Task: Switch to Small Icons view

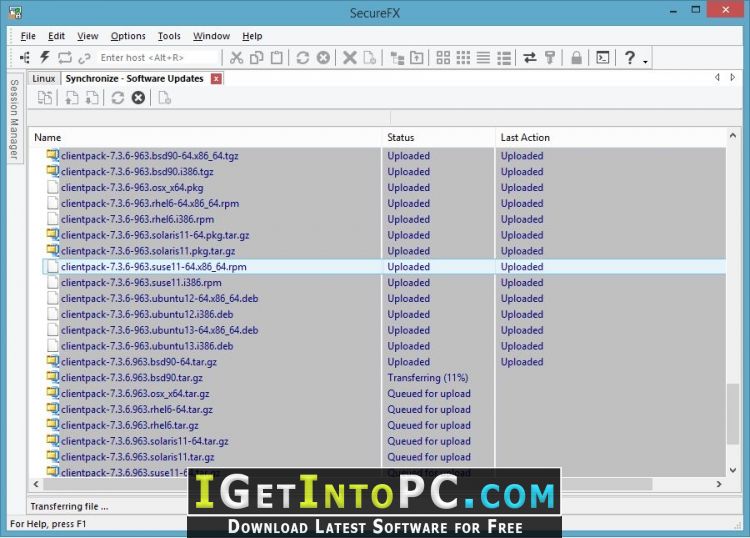Action: click(463, 58)
